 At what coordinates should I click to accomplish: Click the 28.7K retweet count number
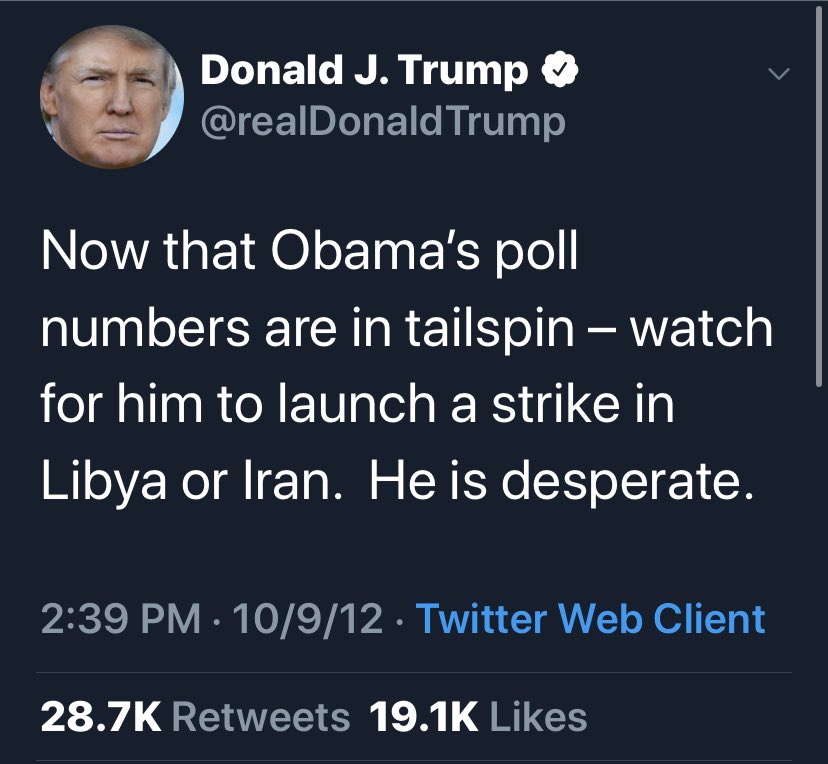pyautogui.click(x=98, y=716)
